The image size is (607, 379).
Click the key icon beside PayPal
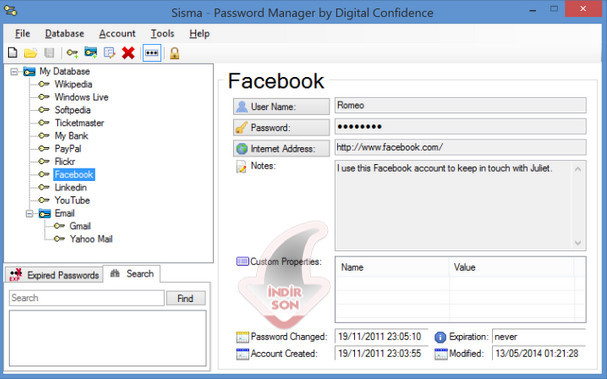pos(44,148)
